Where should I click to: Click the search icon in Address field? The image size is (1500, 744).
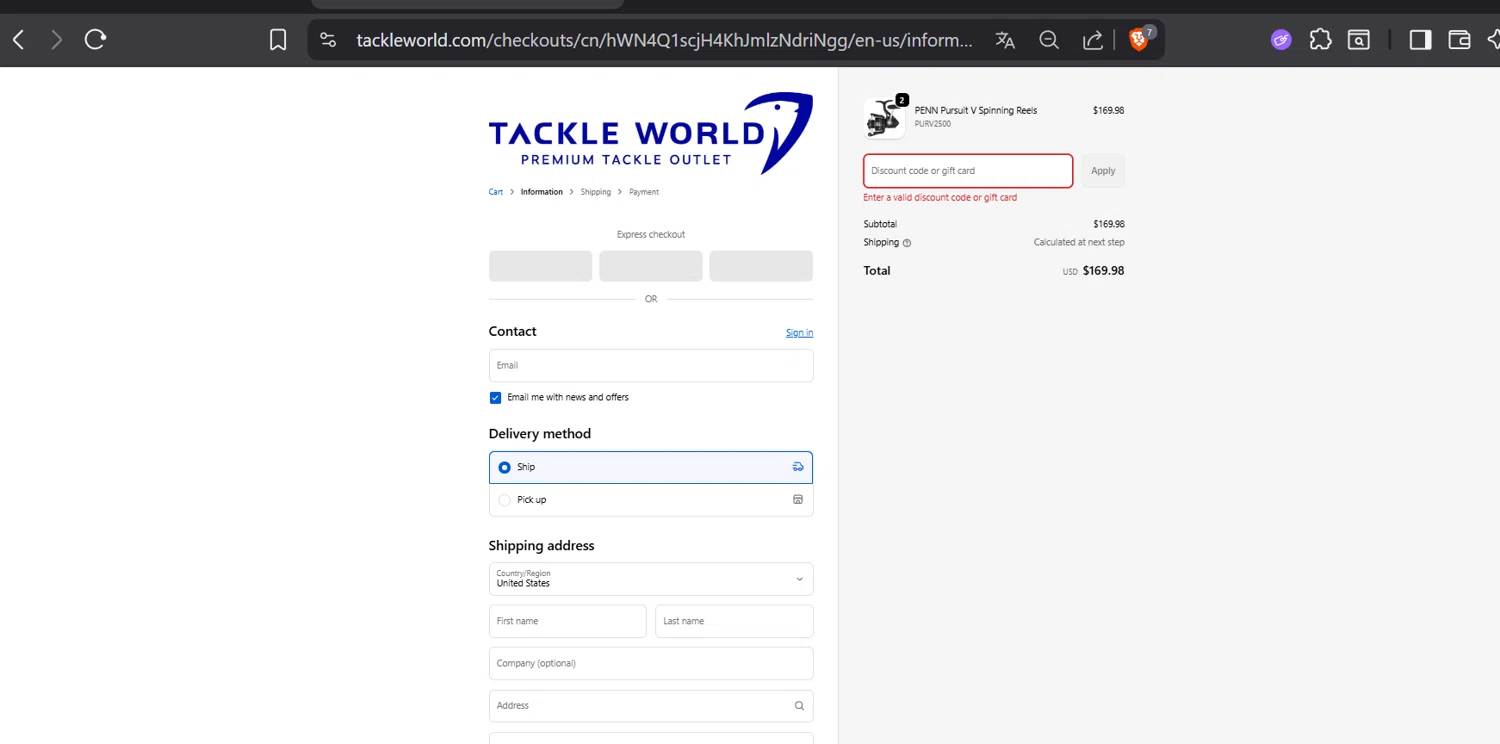point(799,706)
